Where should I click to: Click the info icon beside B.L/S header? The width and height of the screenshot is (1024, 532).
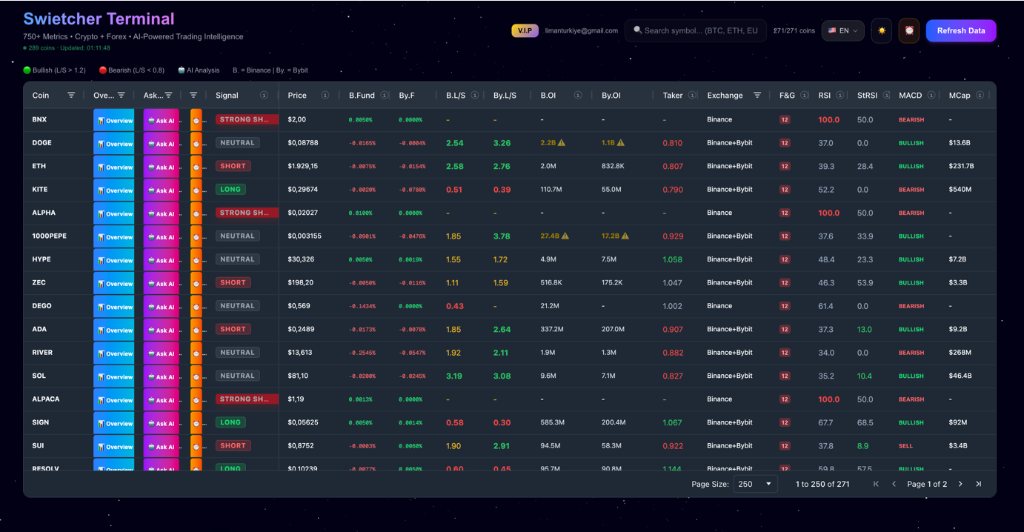(x=475, y=95)
